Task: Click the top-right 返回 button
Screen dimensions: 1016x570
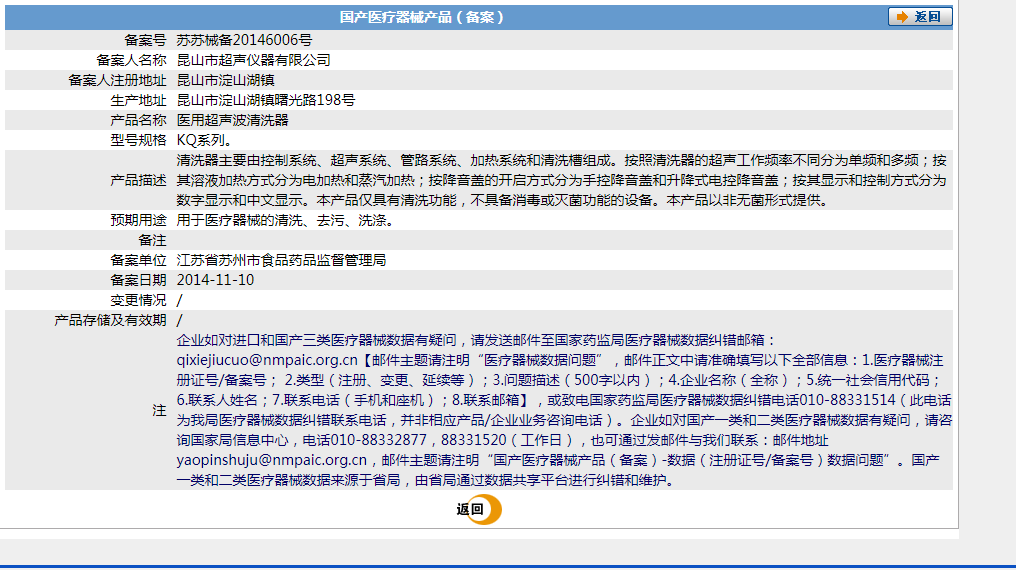Action: coord(919,17)
